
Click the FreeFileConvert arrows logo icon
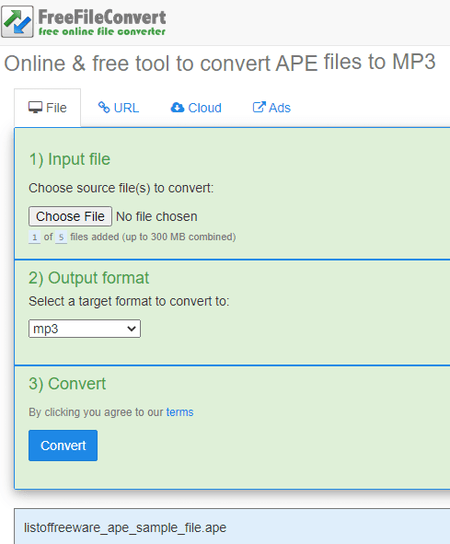point(17,22)
